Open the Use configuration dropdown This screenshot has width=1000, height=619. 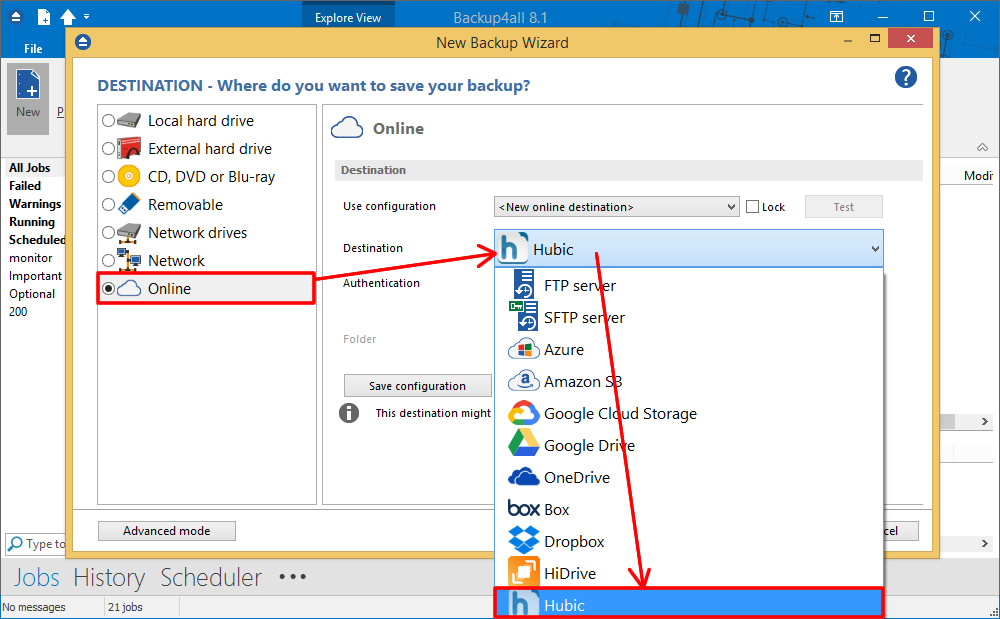(x=616, y=207)
